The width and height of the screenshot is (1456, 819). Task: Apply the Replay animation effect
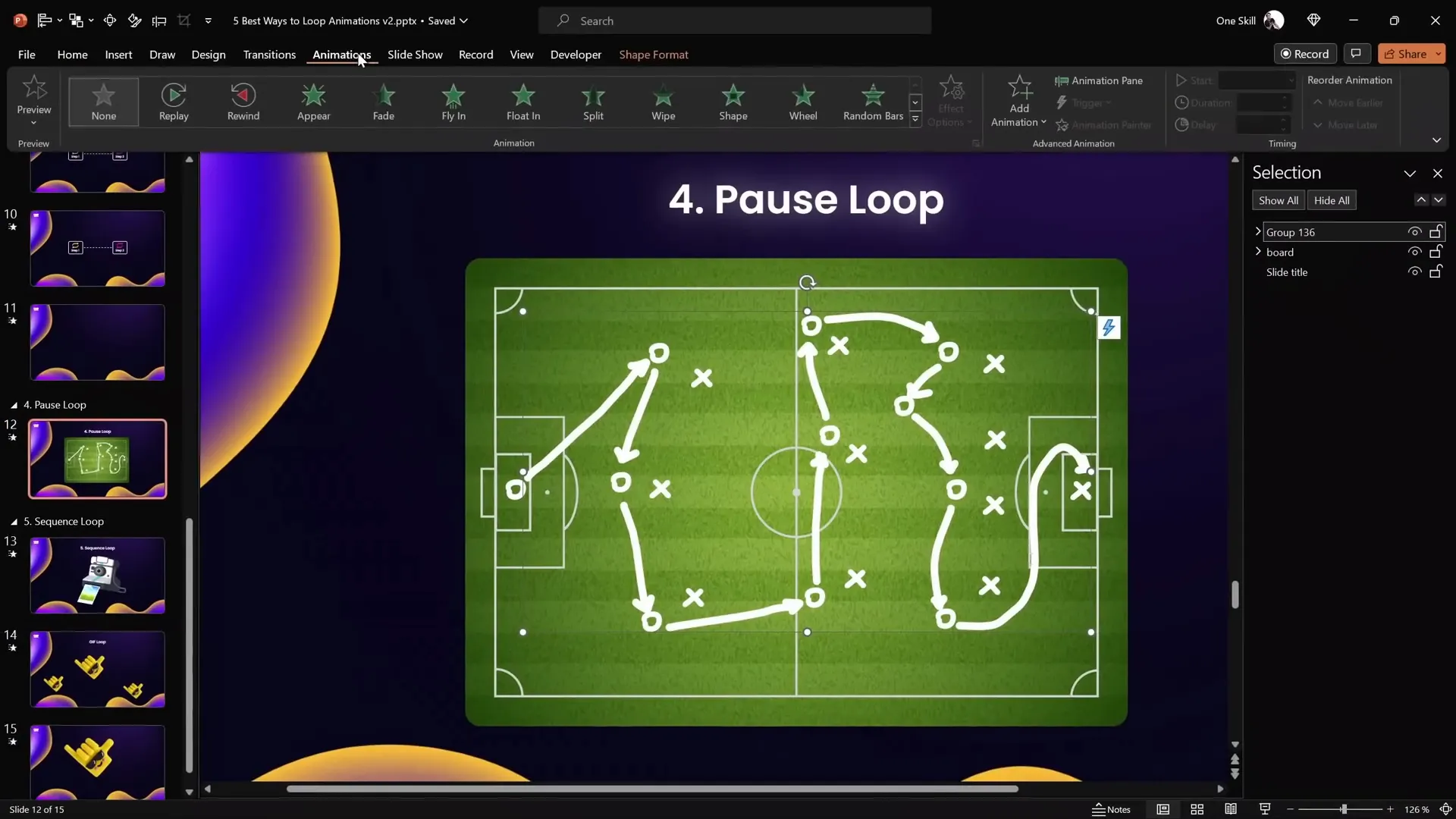click(x=174, y=102)
